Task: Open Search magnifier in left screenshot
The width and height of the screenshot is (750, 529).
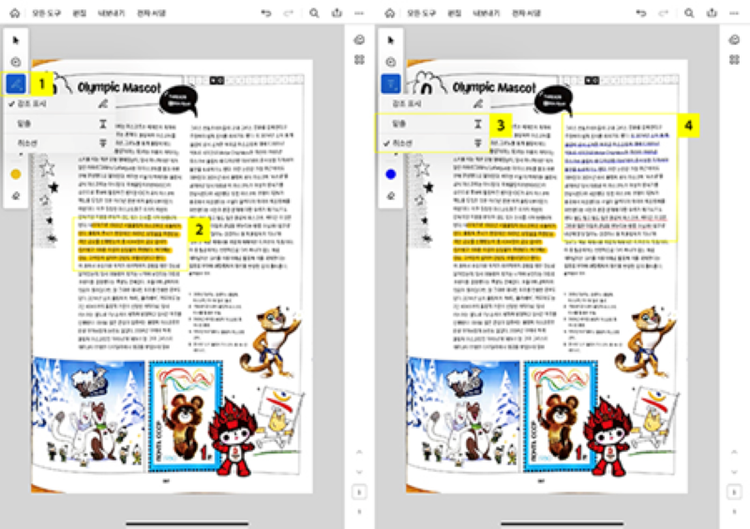Action: (x=314, y=13)
